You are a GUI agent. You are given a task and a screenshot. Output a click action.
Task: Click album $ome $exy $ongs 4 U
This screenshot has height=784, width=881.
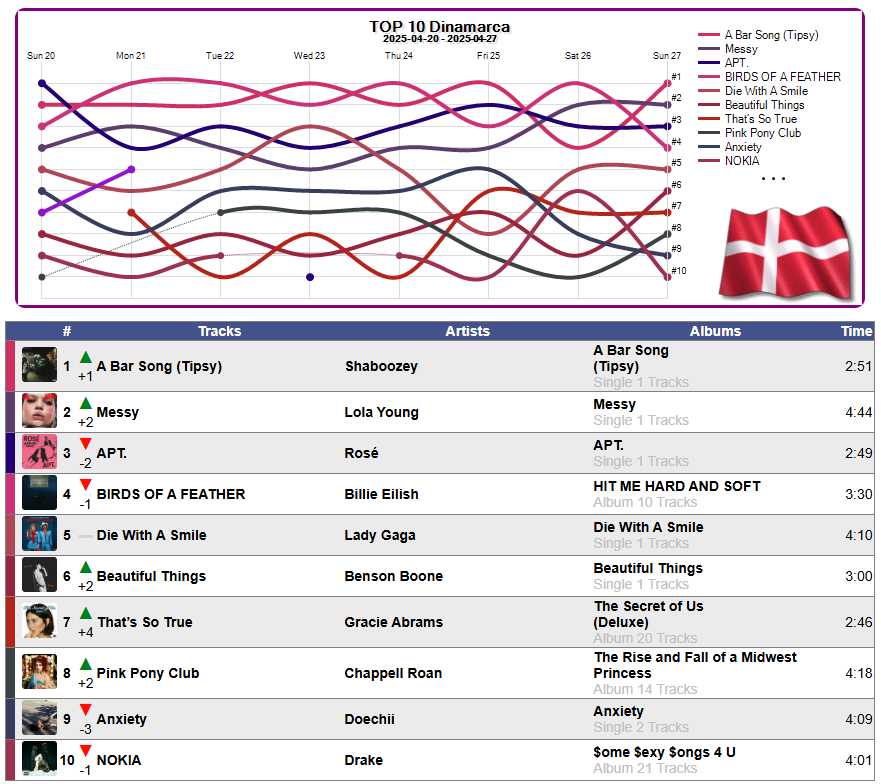pos(664,752)
